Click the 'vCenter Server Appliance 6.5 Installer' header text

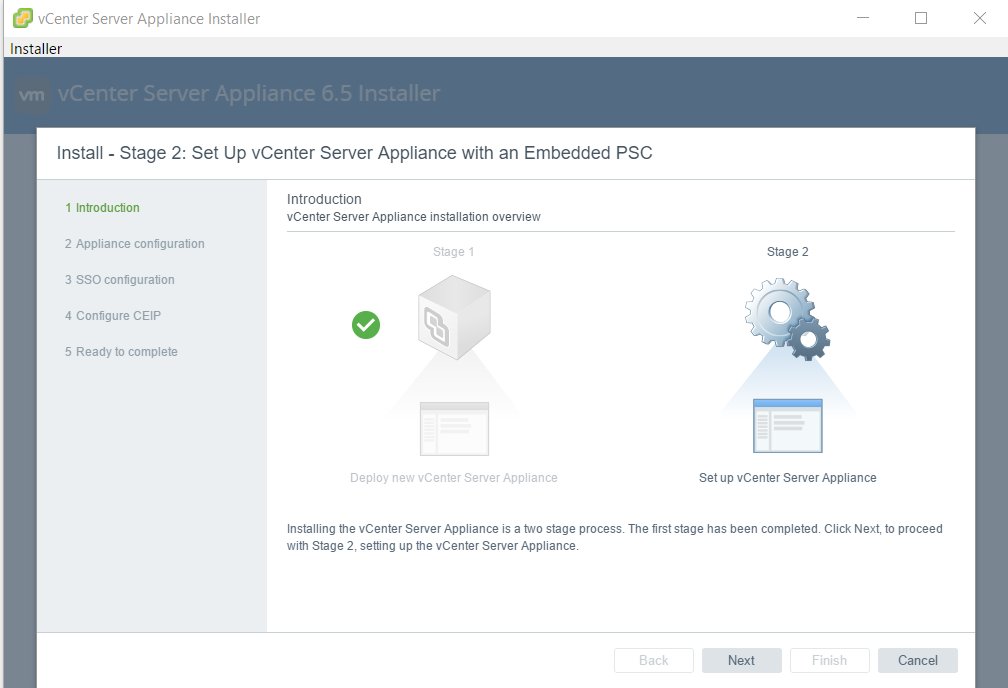[x=249, y=94]
